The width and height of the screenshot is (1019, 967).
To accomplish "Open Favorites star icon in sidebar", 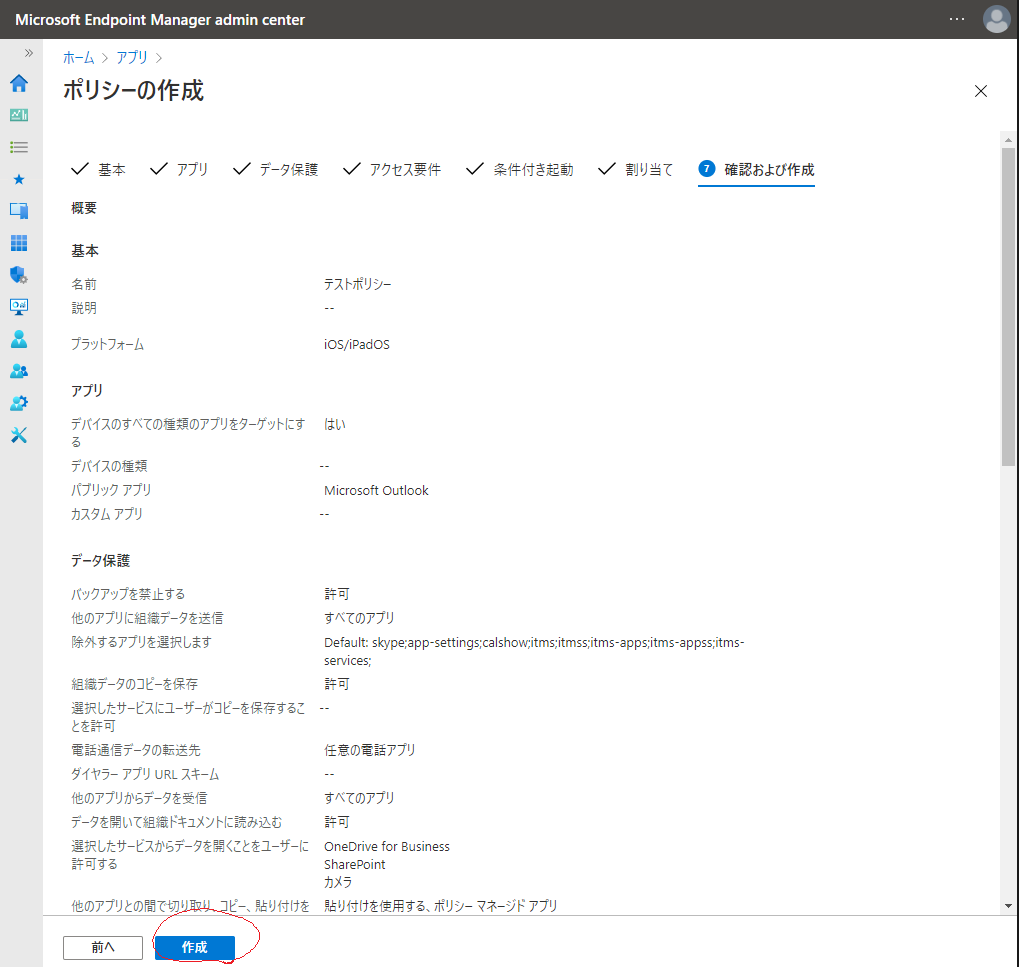I will coord(19,179).
